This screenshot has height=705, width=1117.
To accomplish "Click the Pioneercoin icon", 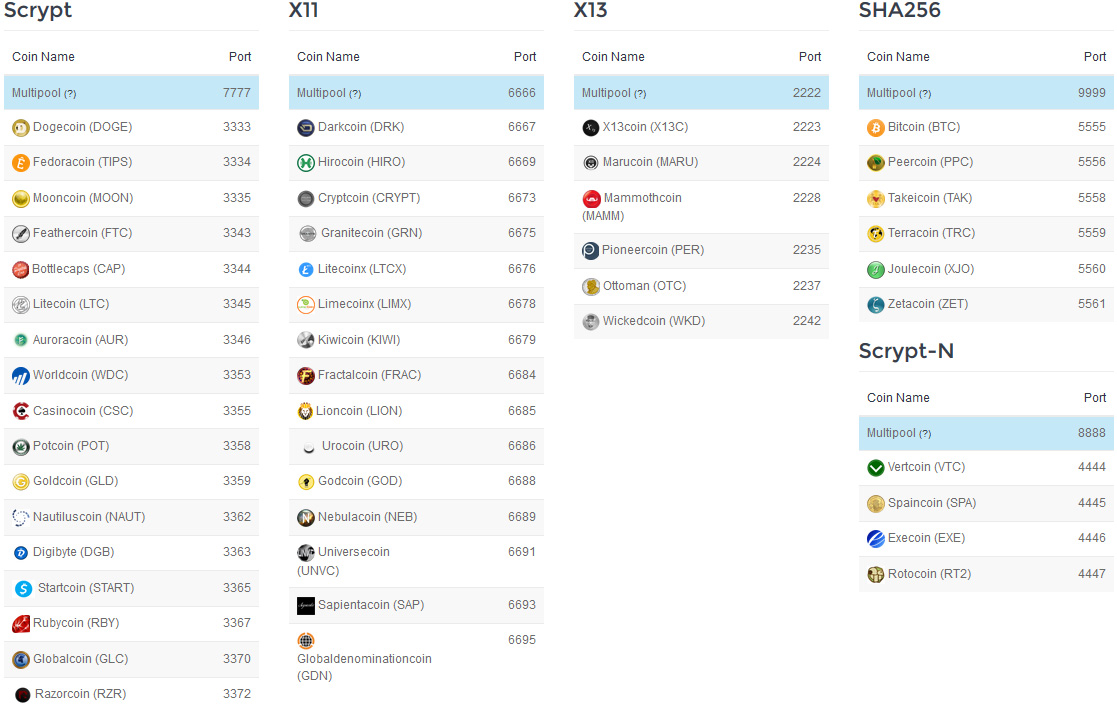I will tap(590, 251).
